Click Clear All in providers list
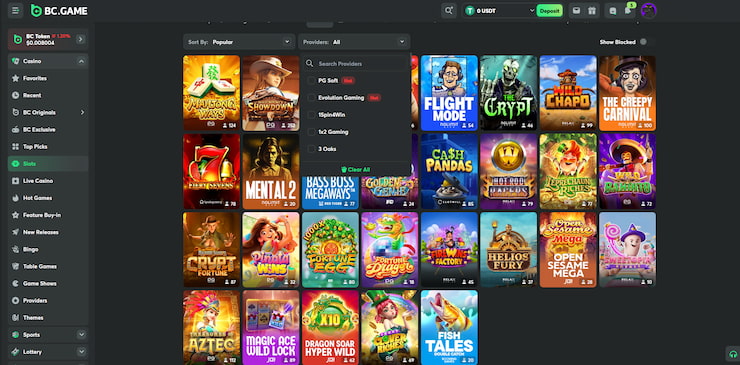Image resolution: width=740 pixels, height=365 pixels. click(x=355, y=170)
